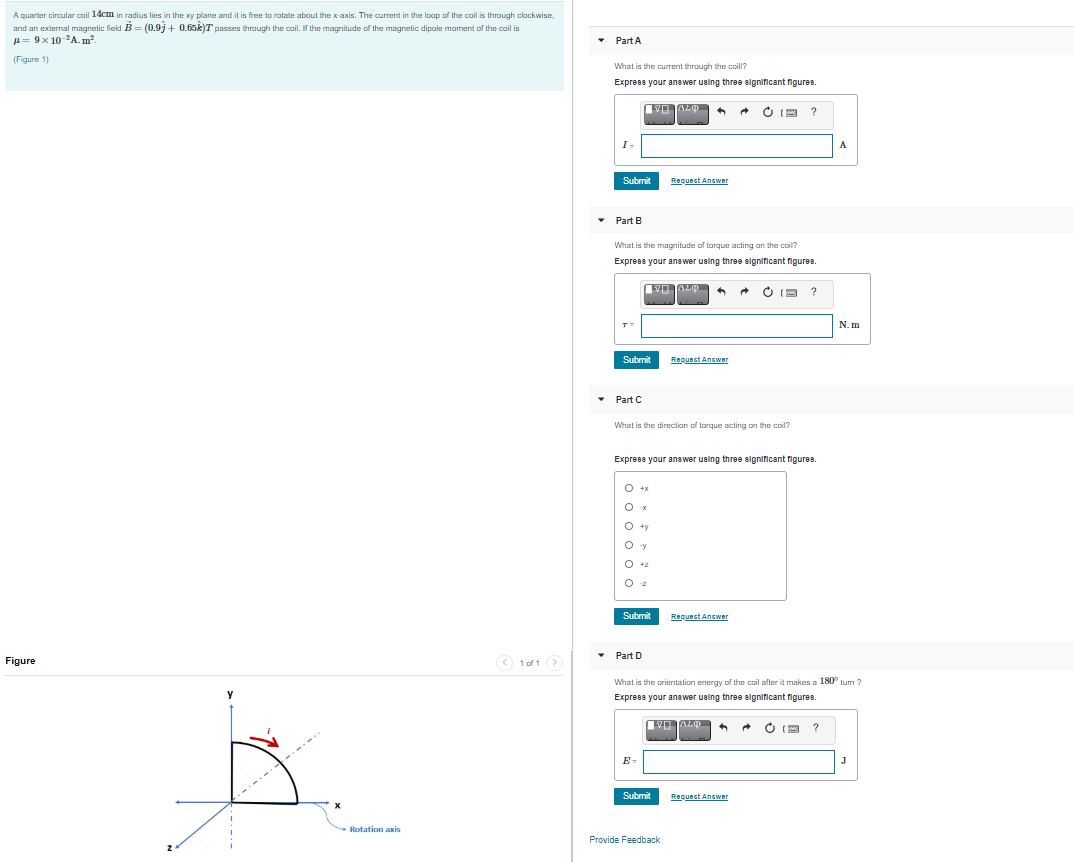This screenshot has height=862, width=1074.
Task: Click the '1 of 1' figure counter
Action: 529,663
